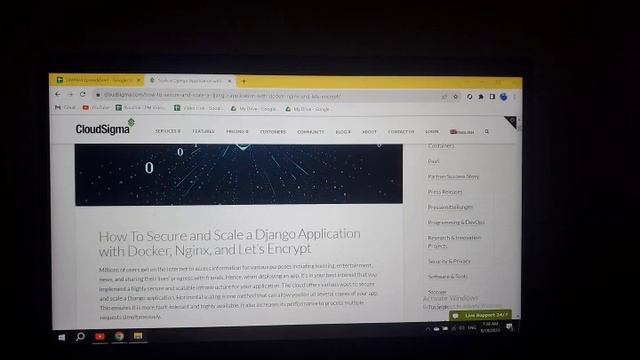640x360 pixels.
Task: Open Gmail bookmark
Action: (x=65, y=107)
